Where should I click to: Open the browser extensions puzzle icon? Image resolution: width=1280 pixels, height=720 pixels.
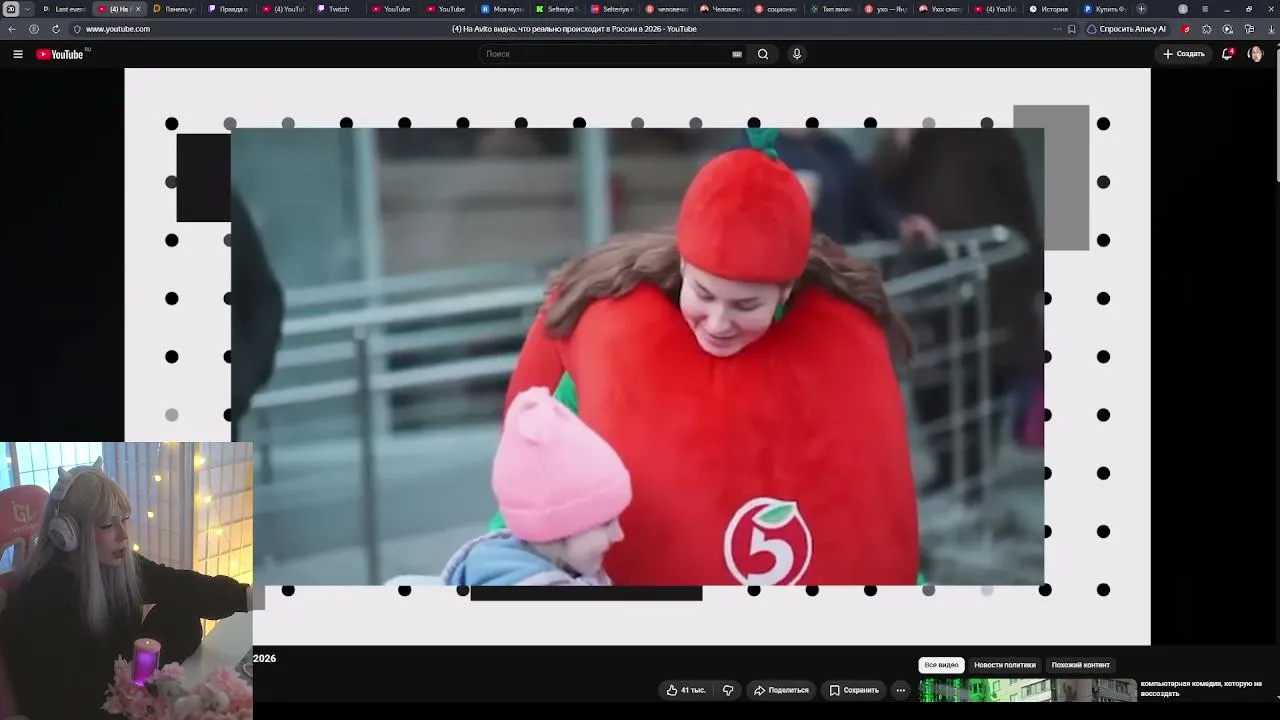tap(1207, 29)
